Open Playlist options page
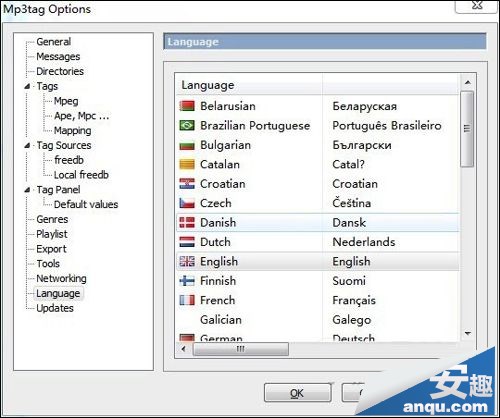The width and height of the screenshot is (500, 418). 52,234
